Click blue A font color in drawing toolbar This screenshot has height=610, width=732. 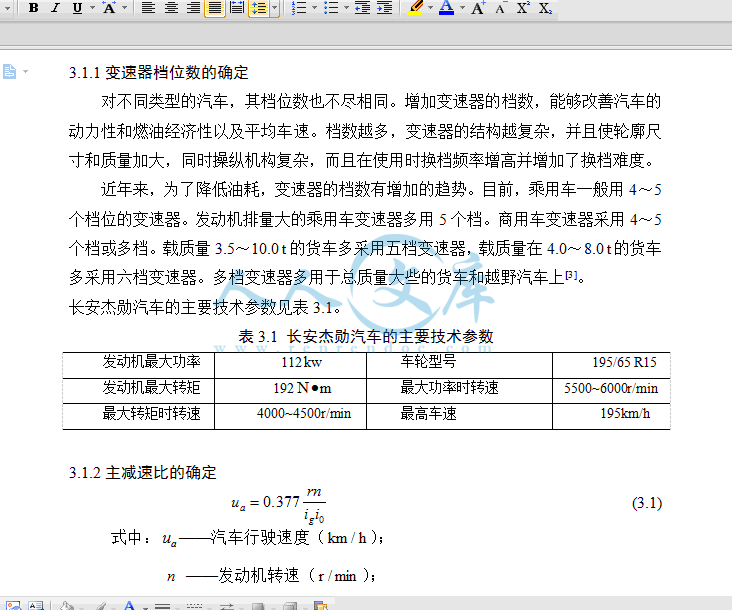129,605
